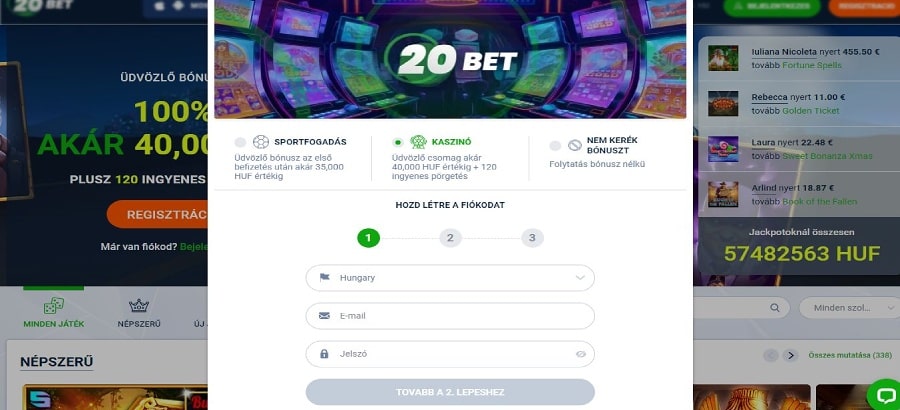900x410 pixels.
Task: Expand the Hungary country dropdown
Action: (580, 277)
